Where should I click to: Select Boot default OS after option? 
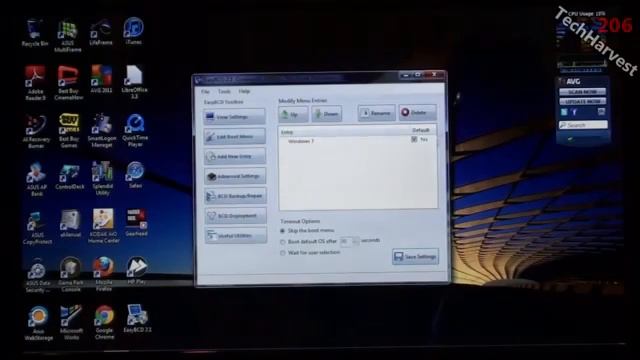(308, 242)
